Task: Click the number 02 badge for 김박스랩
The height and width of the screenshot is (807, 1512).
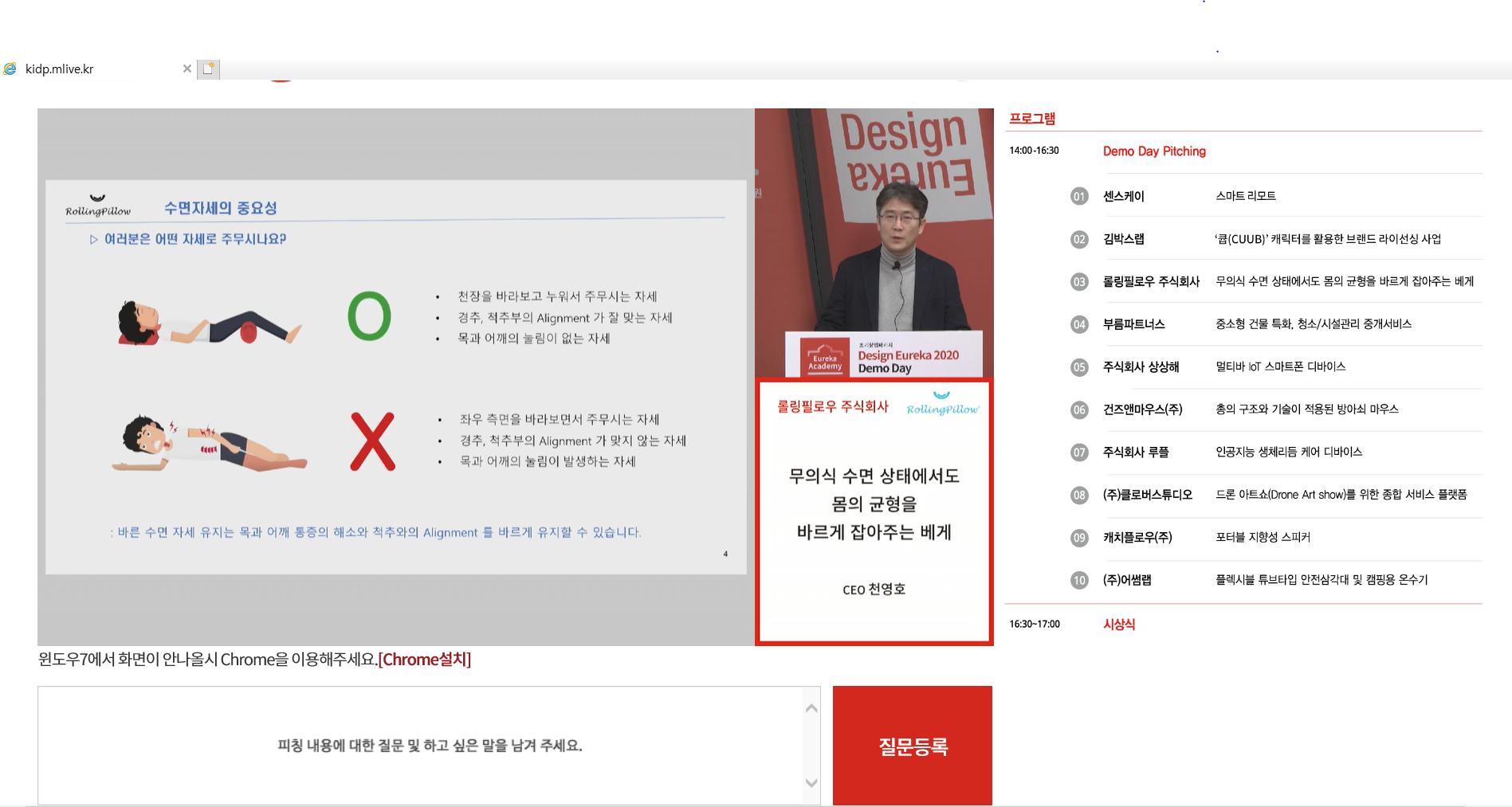Action: click(x=1079, y=239)
